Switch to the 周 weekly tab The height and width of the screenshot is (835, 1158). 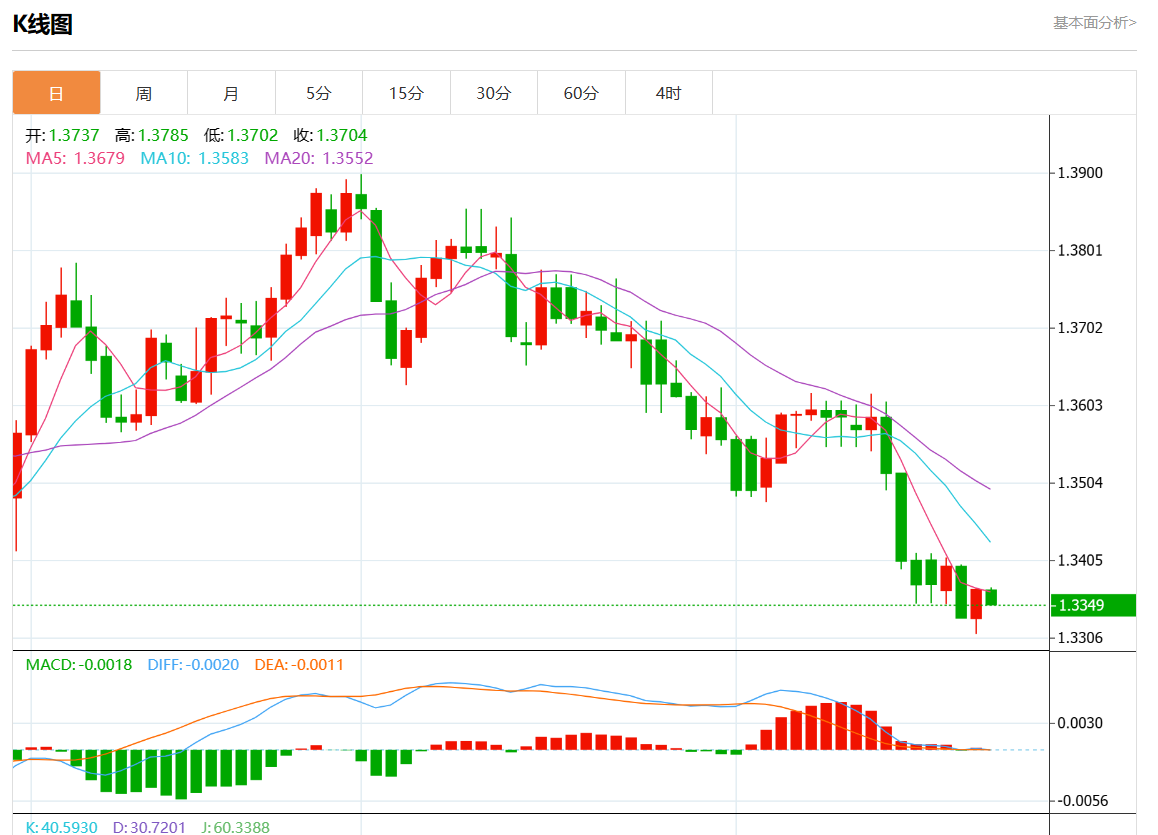144,93
